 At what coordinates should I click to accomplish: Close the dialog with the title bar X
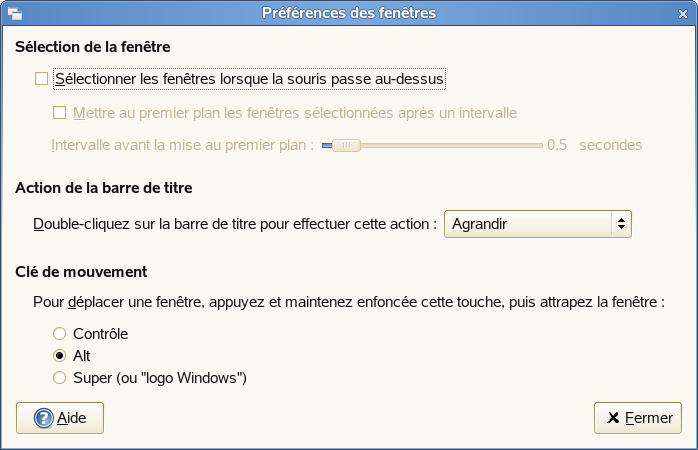[685, 12]
